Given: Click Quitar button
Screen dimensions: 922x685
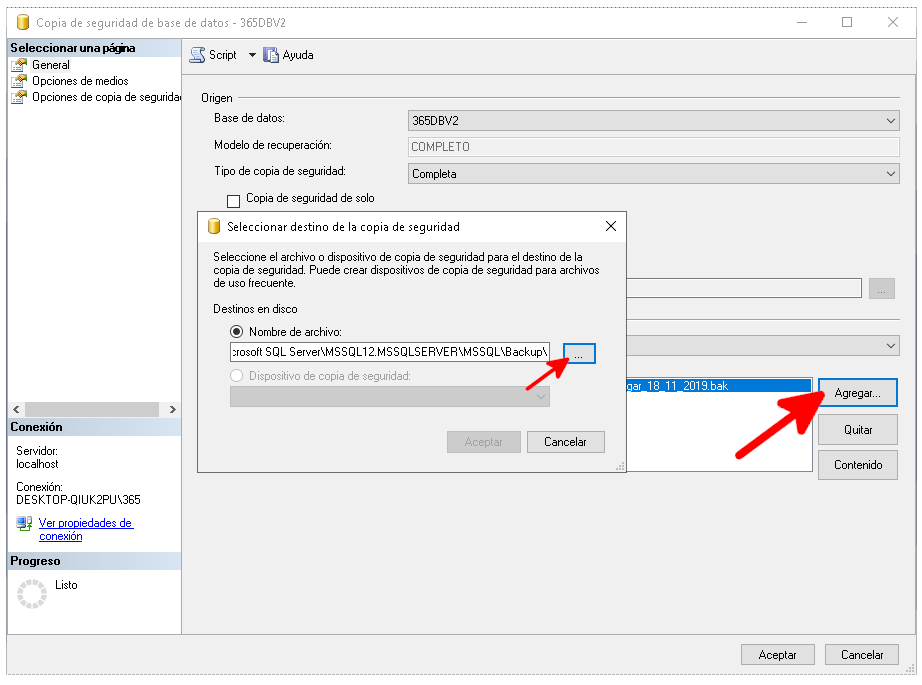Looking at the screenshot, I should 857,430.
